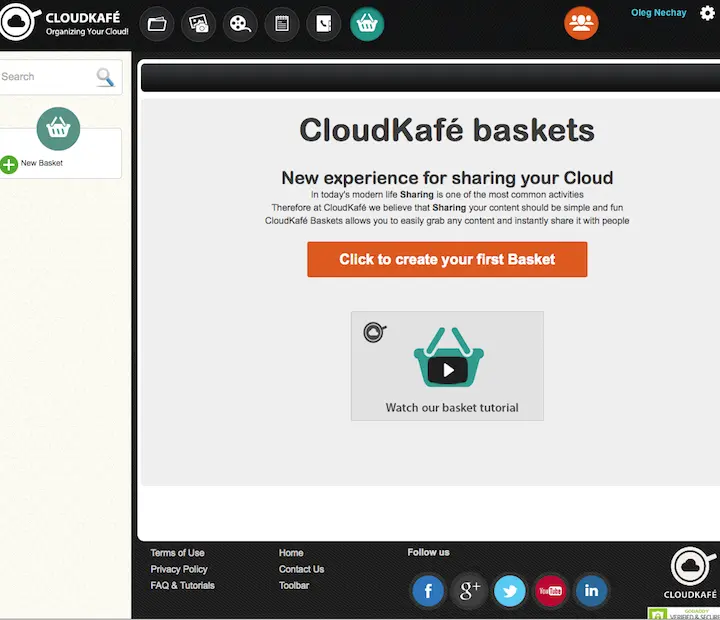
Task: Open the photos icon in top toolbar
Action: coord(198,23)
